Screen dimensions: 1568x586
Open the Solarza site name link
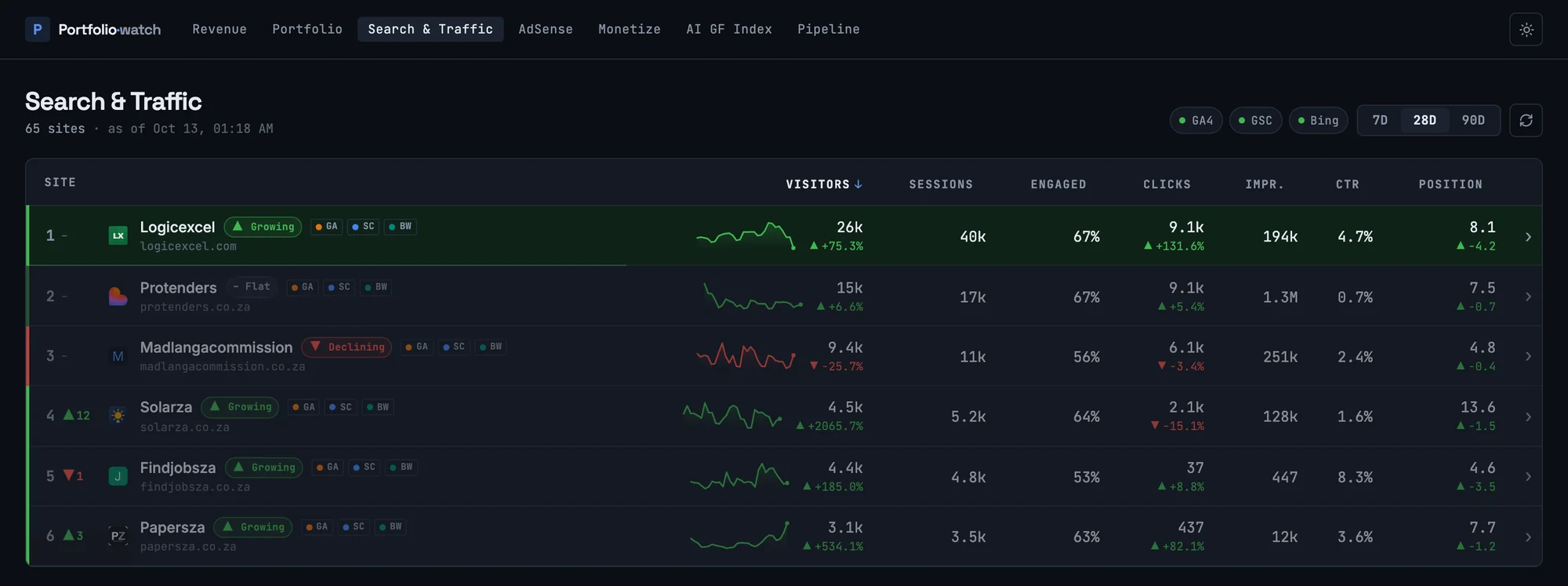click(x=166, y=407)
